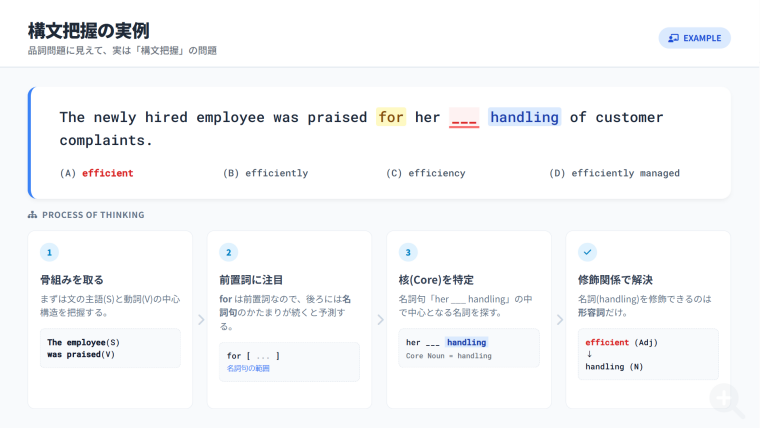
Task: Click the chevron after 前置詞に注目 card
Action: coord(379,320)
